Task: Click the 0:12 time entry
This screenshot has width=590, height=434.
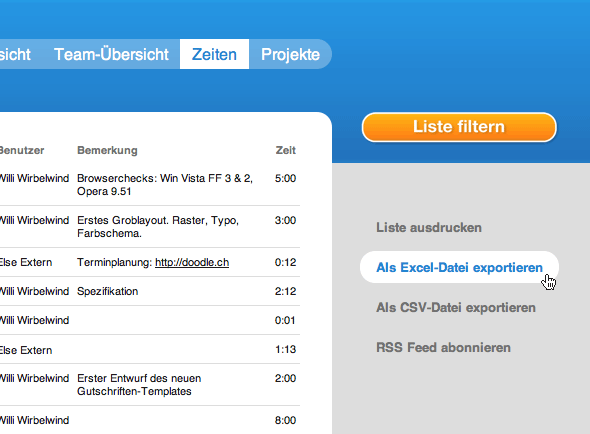Action: pos(285,262)
